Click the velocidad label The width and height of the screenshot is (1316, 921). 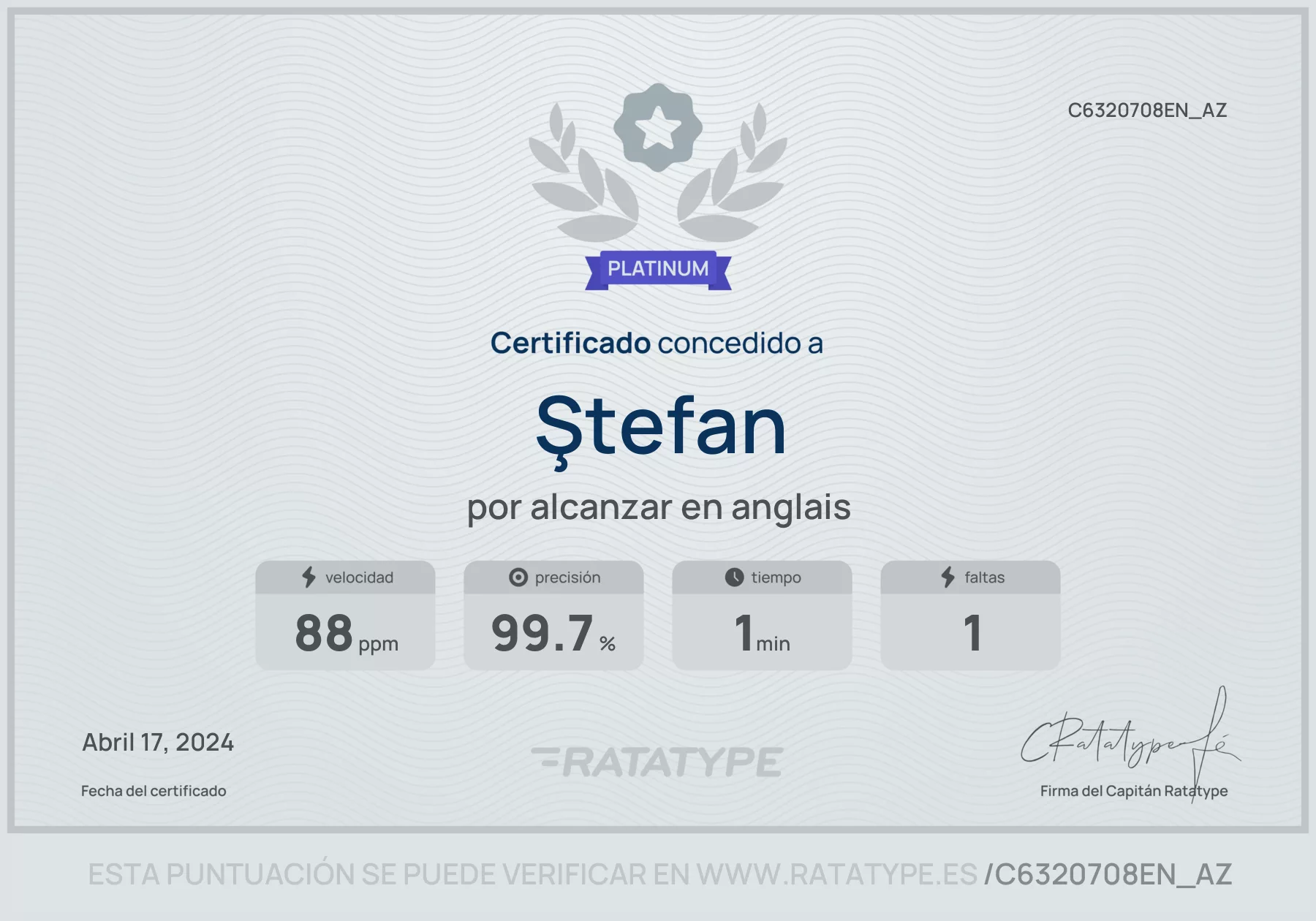pyautogui.click(x=359, y=577)
